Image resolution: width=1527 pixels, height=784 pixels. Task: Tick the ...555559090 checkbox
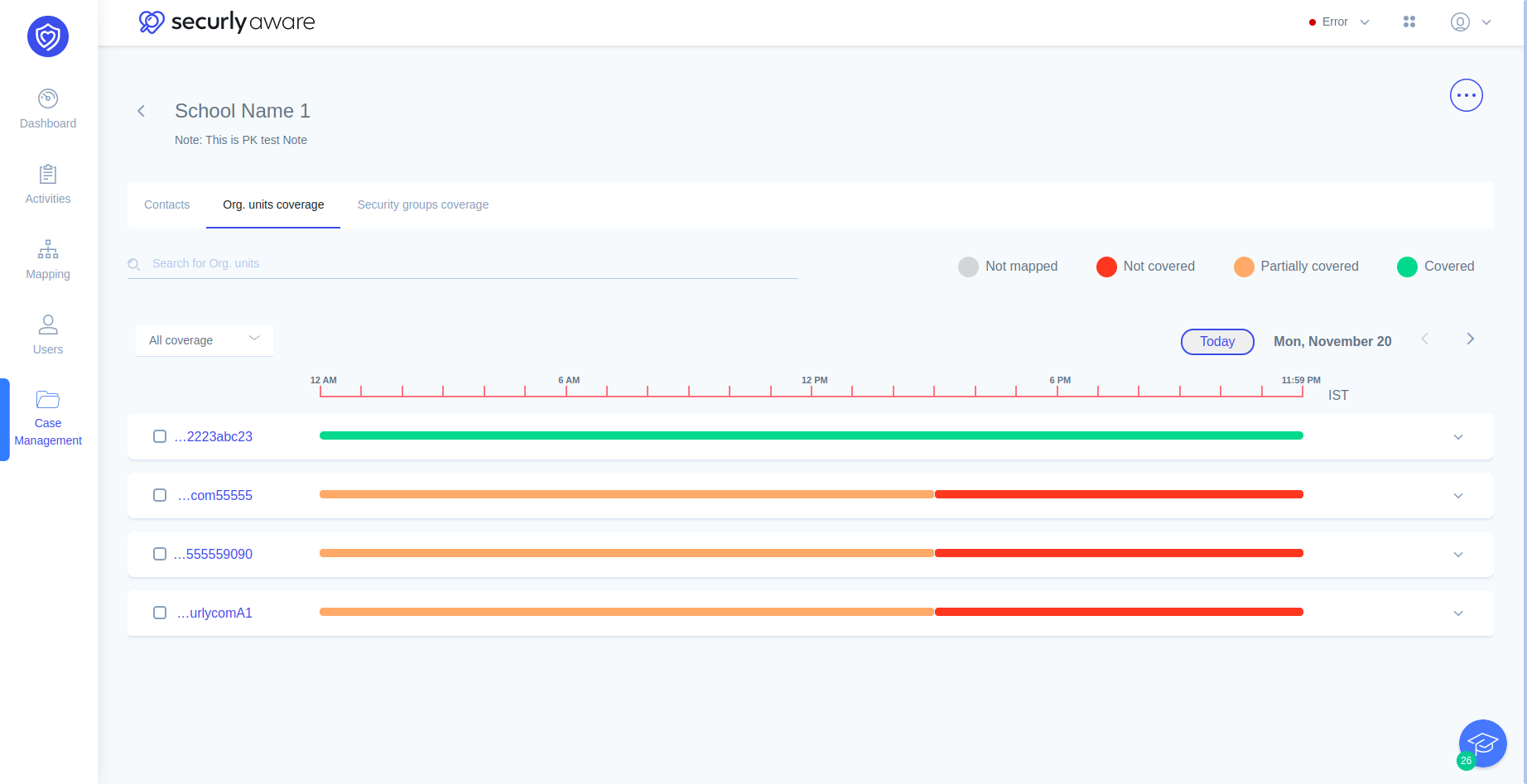pyautogui.click(x=160, y=554)
